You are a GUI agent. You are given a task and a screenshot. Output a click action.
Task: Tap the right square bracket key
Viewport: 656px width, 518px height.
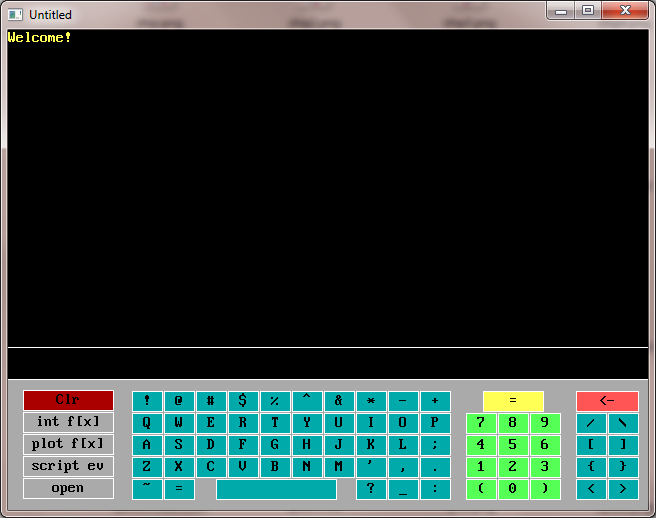623,445
